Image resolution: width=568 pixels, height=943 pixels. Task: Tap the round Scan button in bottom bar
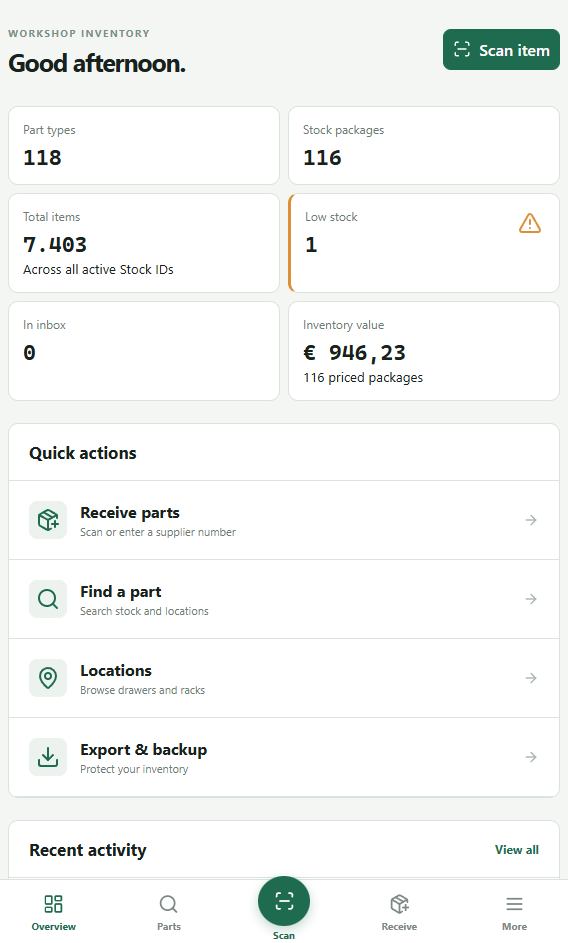(x=284, y=902)
